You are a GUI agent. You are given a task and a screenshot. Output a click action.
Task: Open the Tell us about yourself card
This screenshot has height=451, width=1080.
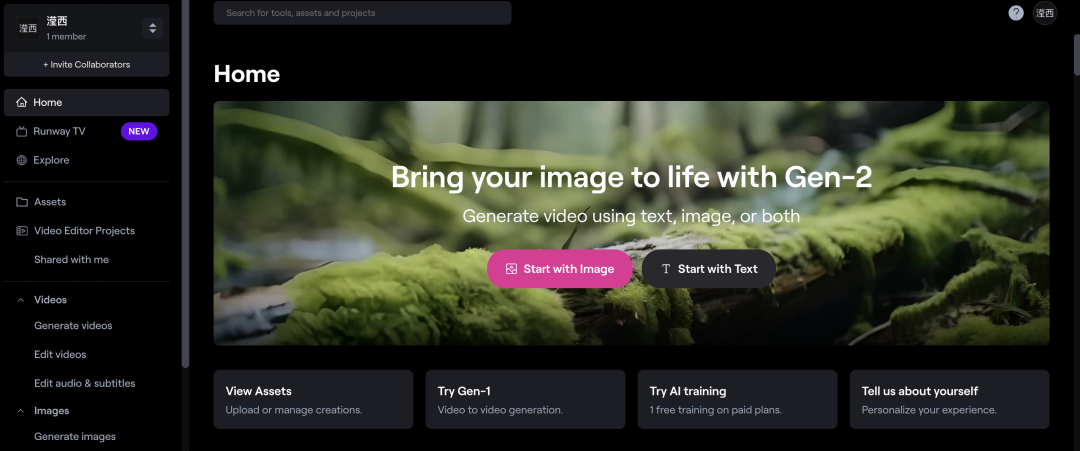950,399
